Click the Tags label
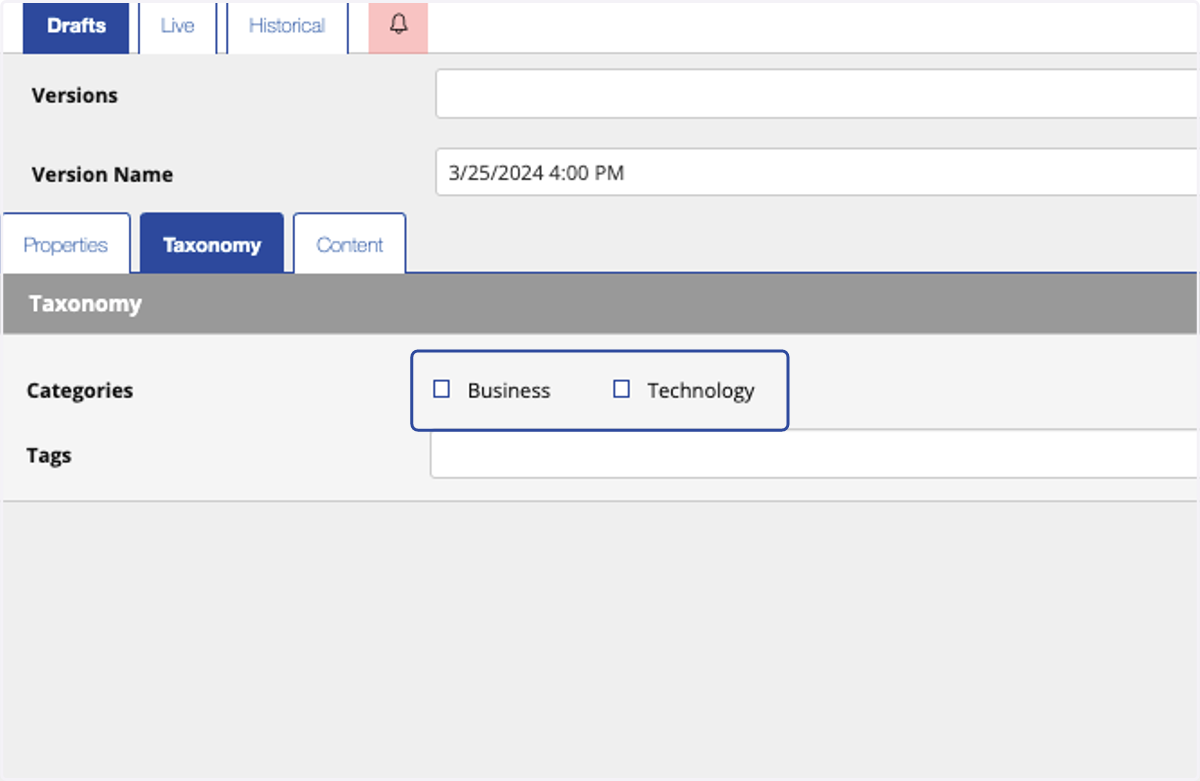The height and width of the screenshot is (781, 1200). click(49, 455)
